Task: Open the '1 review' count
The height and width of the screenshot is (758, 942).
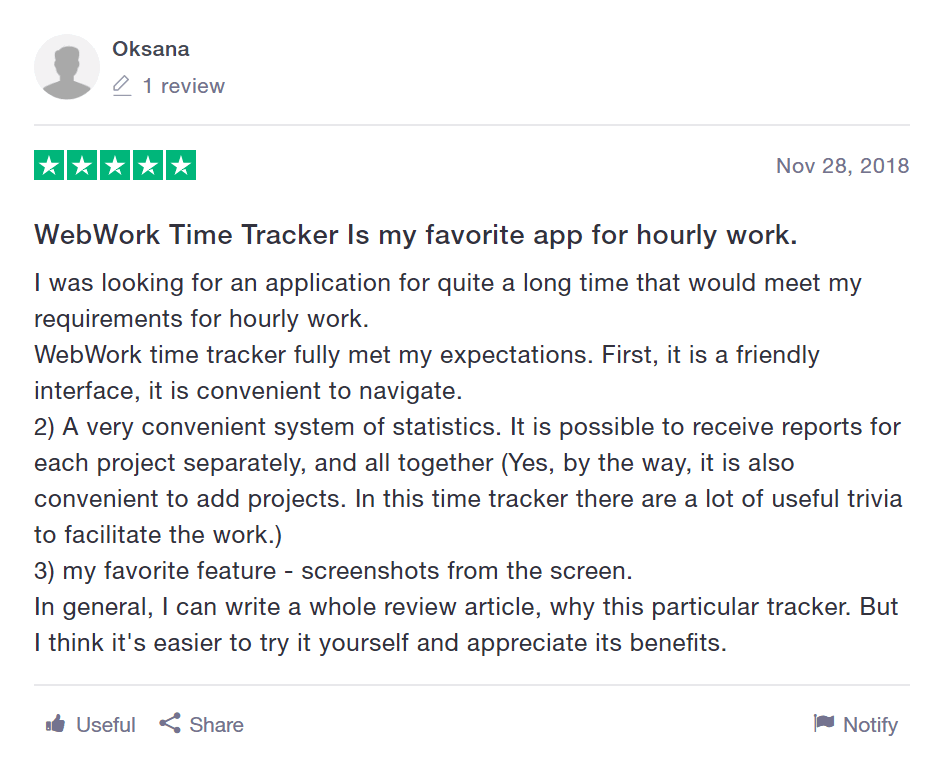Action: click(x=184, y=86)
